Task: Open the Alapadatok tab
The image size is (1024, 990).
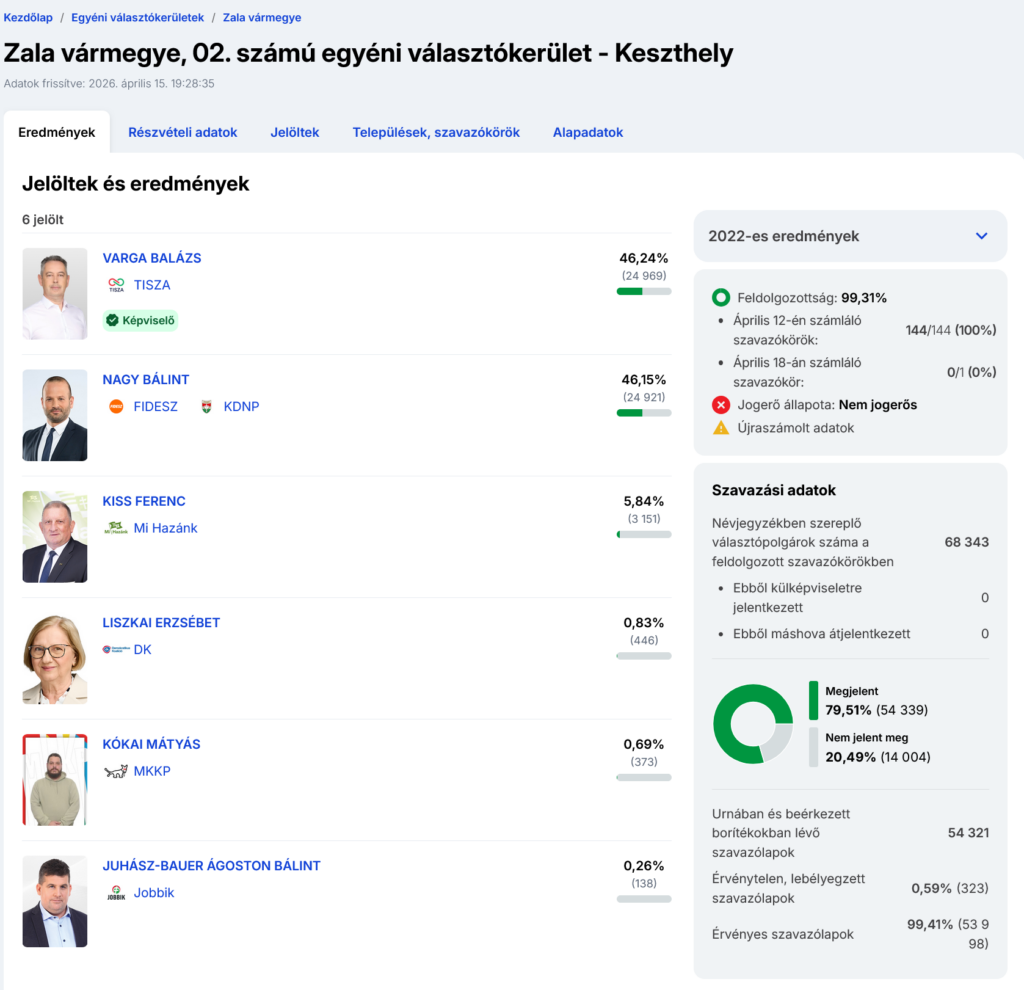Action: pyautogui.click(x=588, y=132)
